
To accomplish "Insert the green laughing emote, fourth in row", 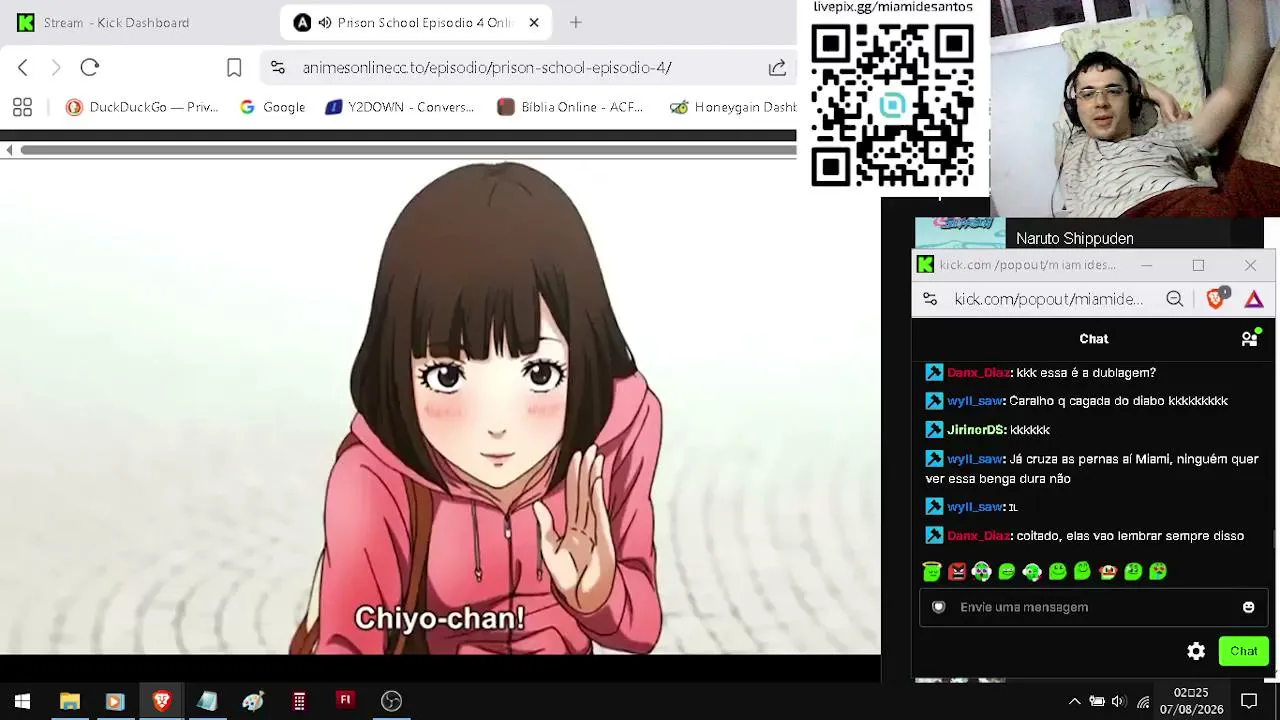I will point(1007,572).
